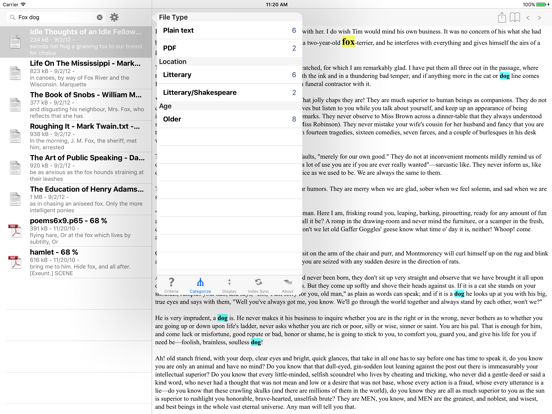Image resolution: width=552 pixels, height=414 pixels.
Task: Tap the document icon for Roughing It
Action: click(15, 136)
